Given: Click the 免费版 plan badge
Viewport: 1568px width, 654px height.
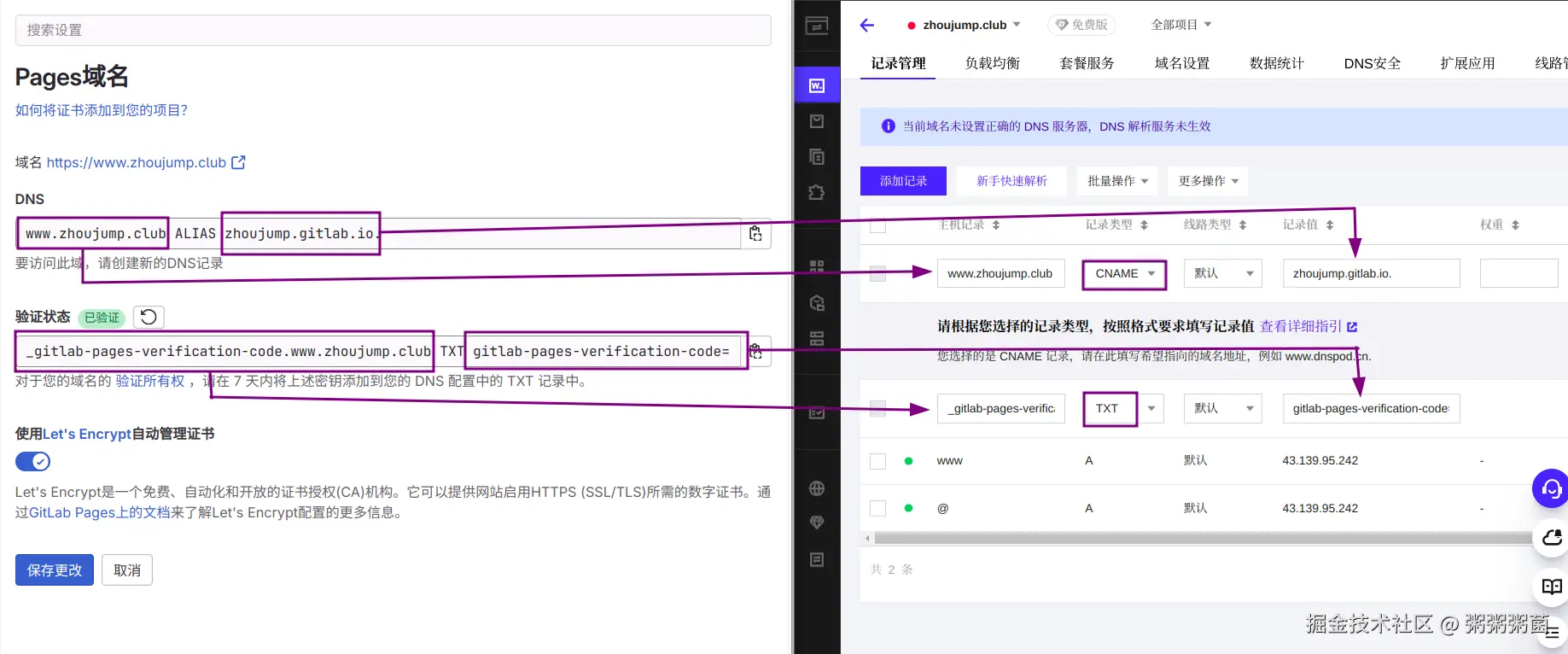Looking at the screenshot, I should click(x=1081, y=25).
